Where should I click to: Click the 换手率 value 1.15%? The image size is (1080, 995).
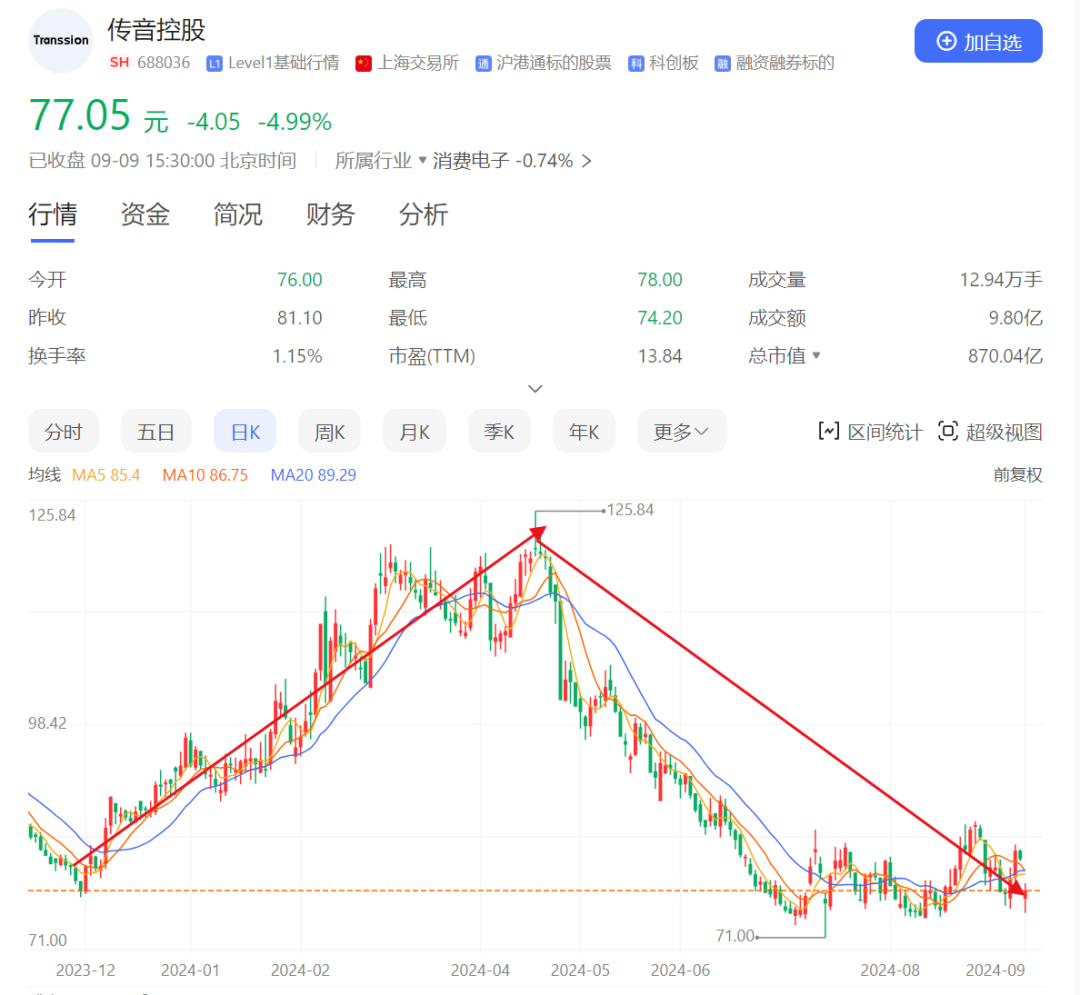[298, 356]
